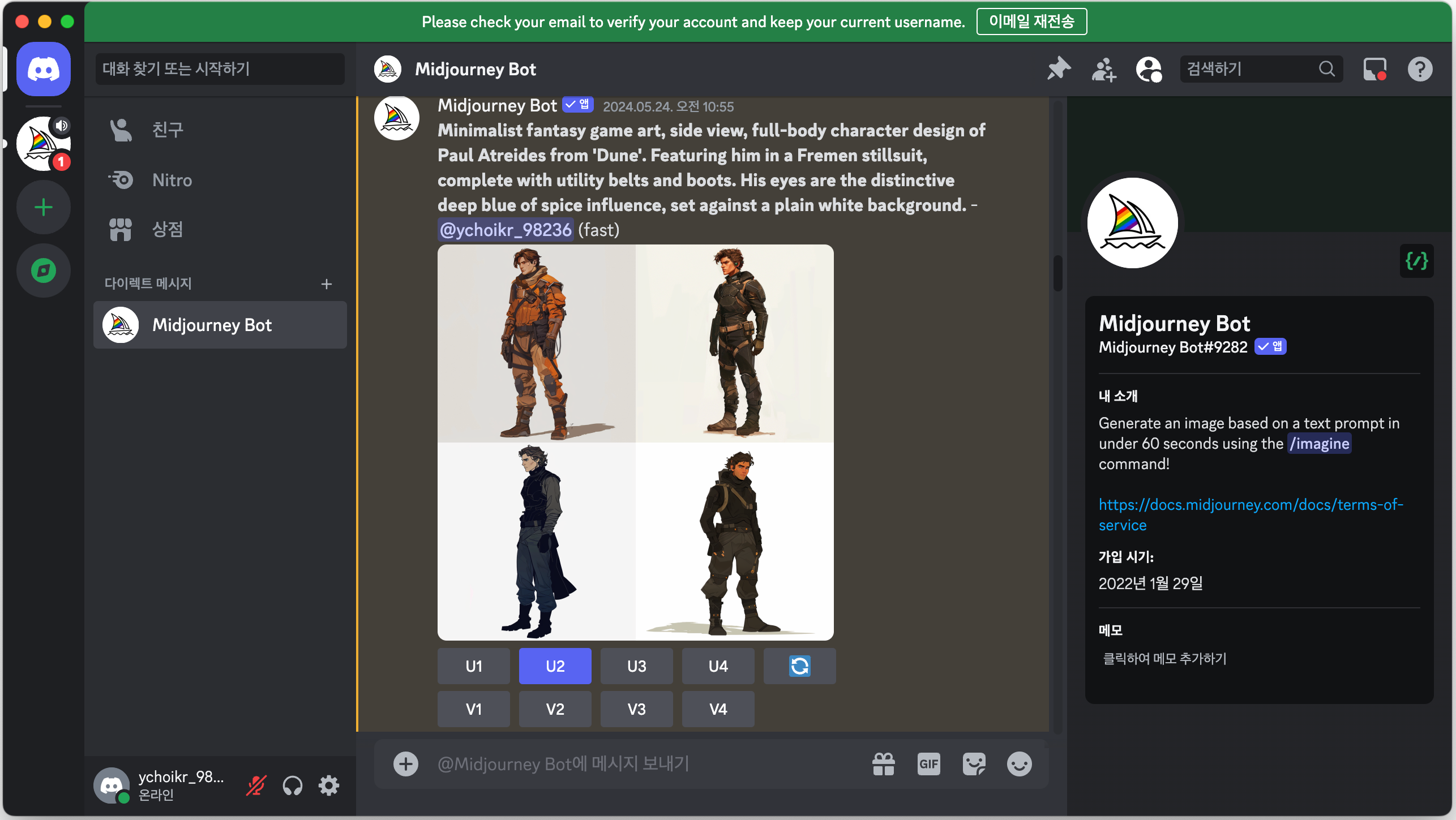The width and height of the screenshot is (1456, 820).
Task: Open the Nitro tab
Action: click(x=172, y=180)
